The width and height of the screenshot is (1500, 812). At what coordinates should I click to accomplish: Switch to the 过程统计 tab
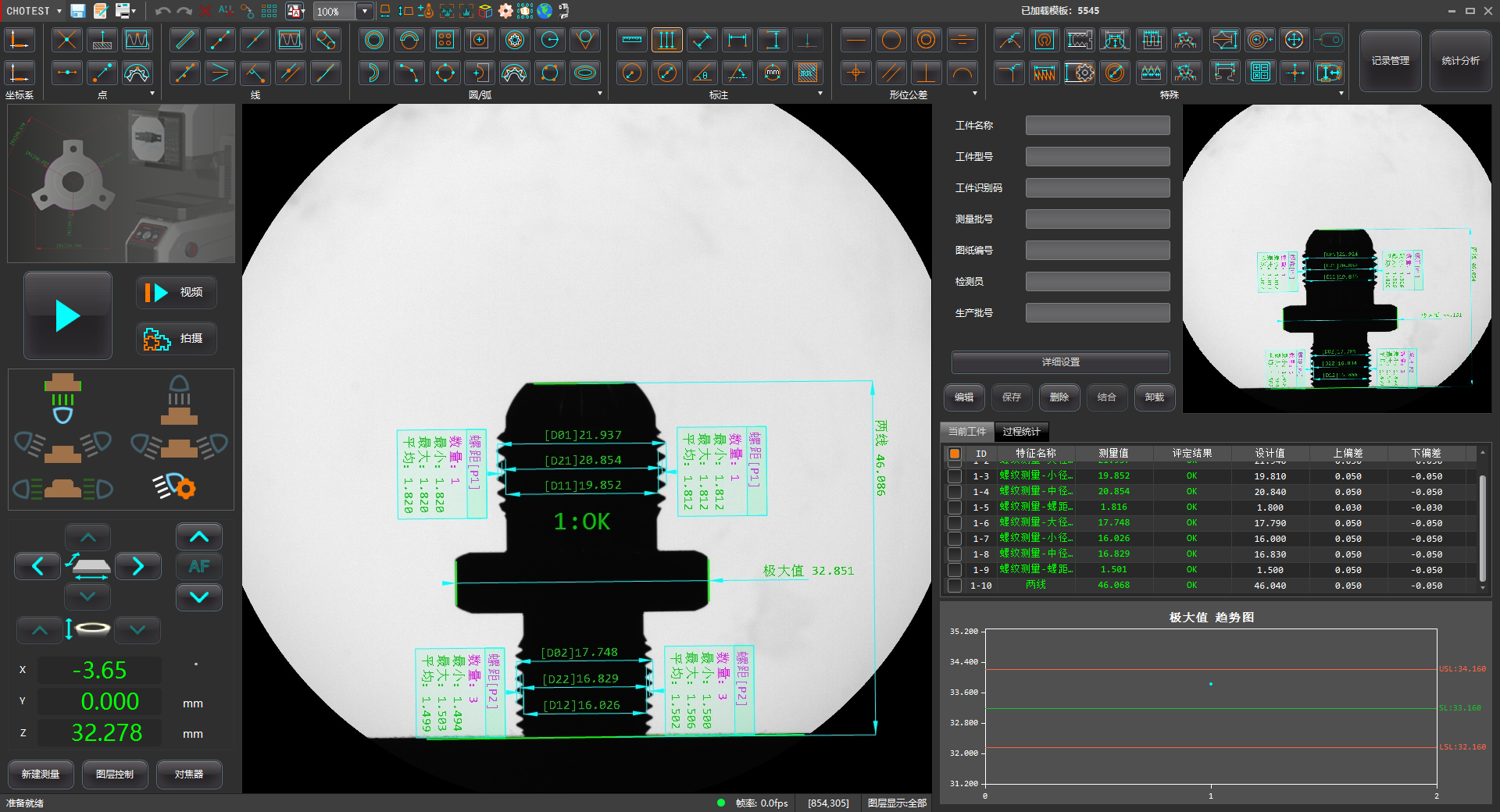point(1021,432)
